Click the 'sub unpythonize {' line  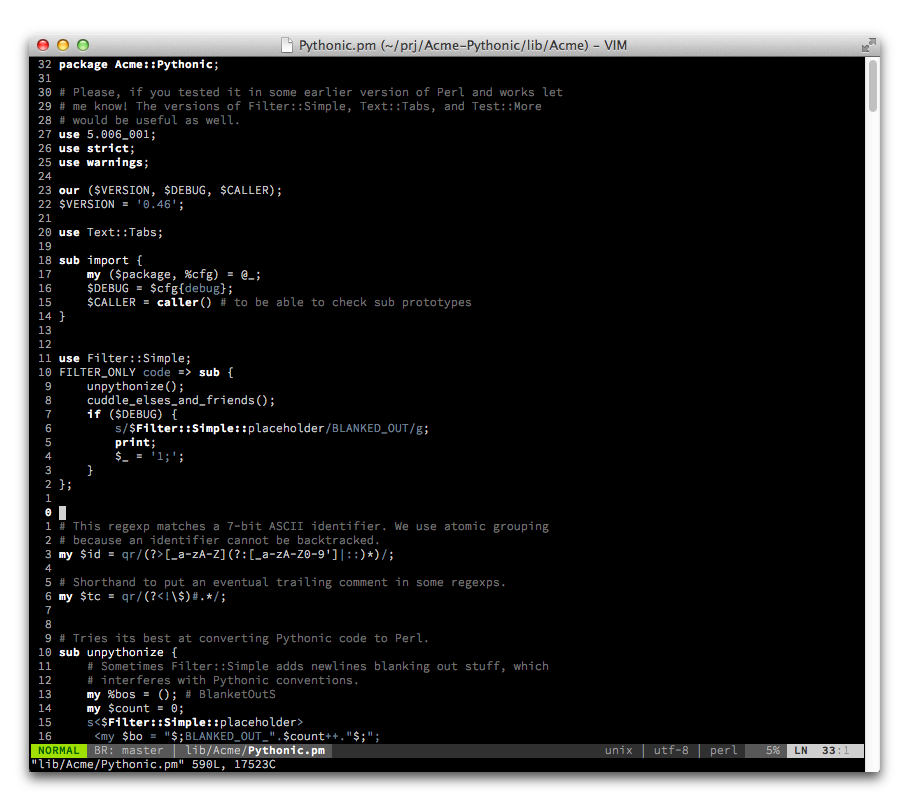pos(118,652)
